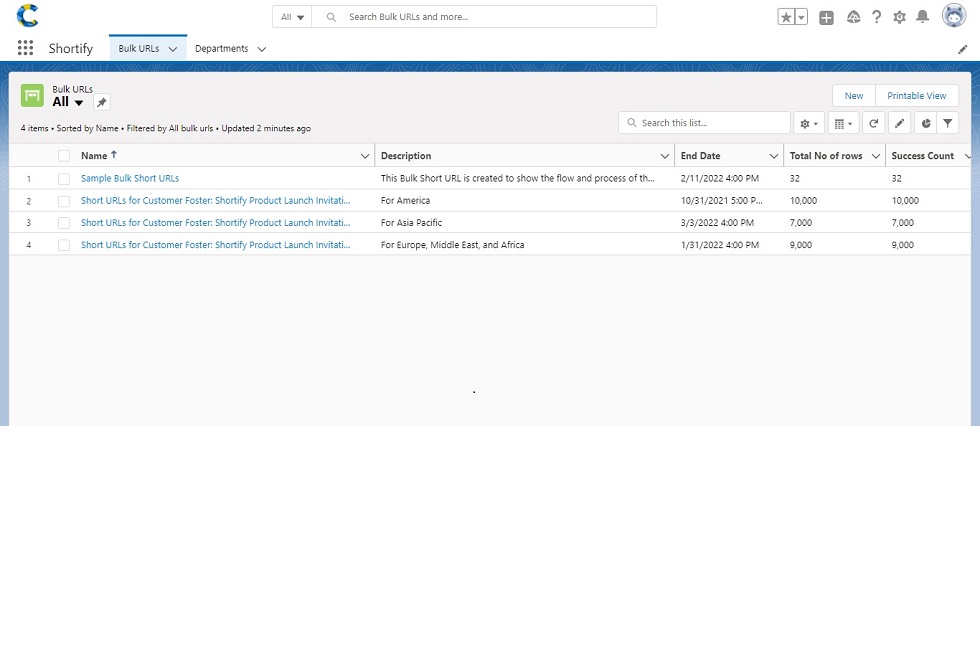
Task: Open the App Launcher grid icon
Action: pyautogui.click(x=25, y=48)
